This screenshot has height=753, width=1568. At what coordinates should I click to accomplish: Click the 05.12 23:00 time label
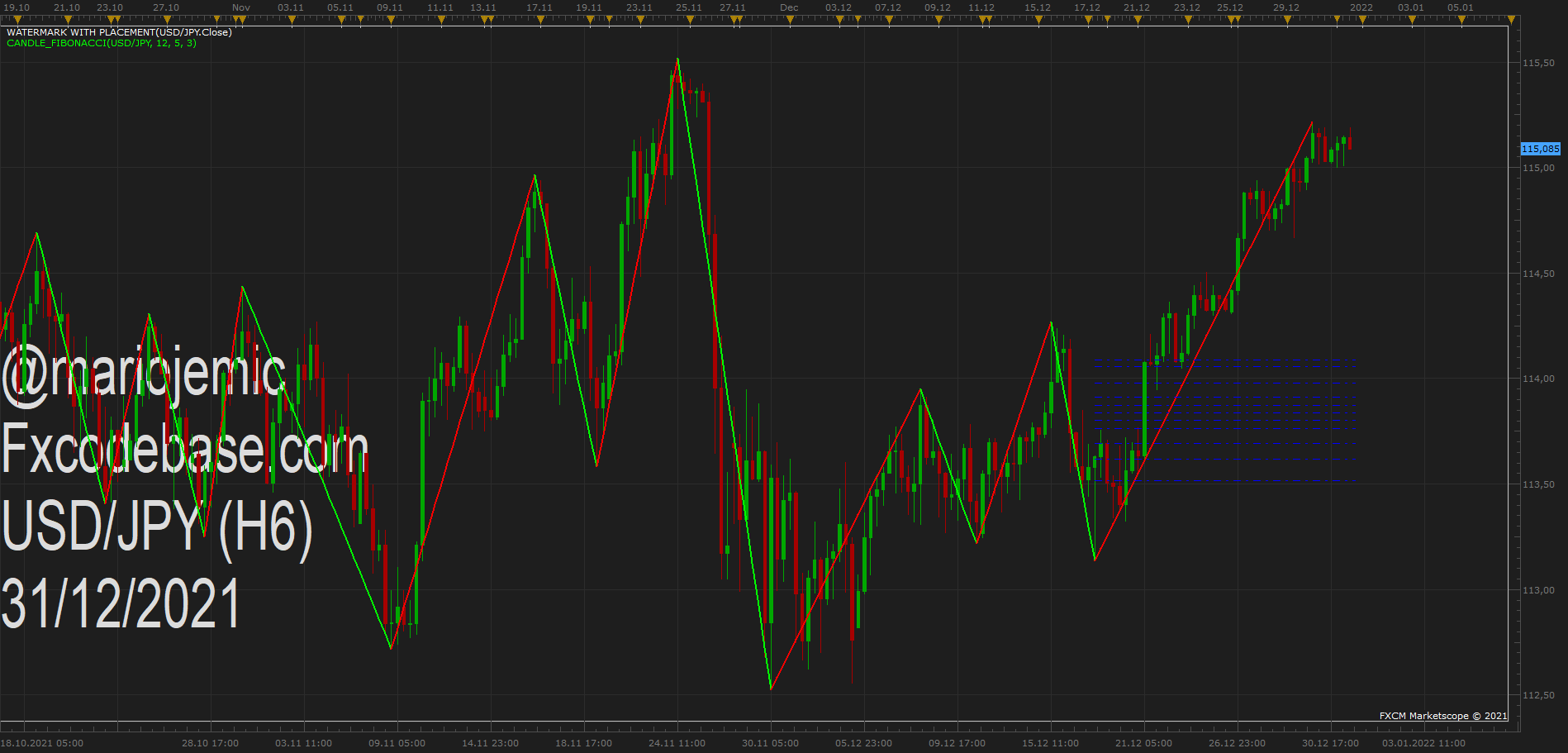click(863, 743)
